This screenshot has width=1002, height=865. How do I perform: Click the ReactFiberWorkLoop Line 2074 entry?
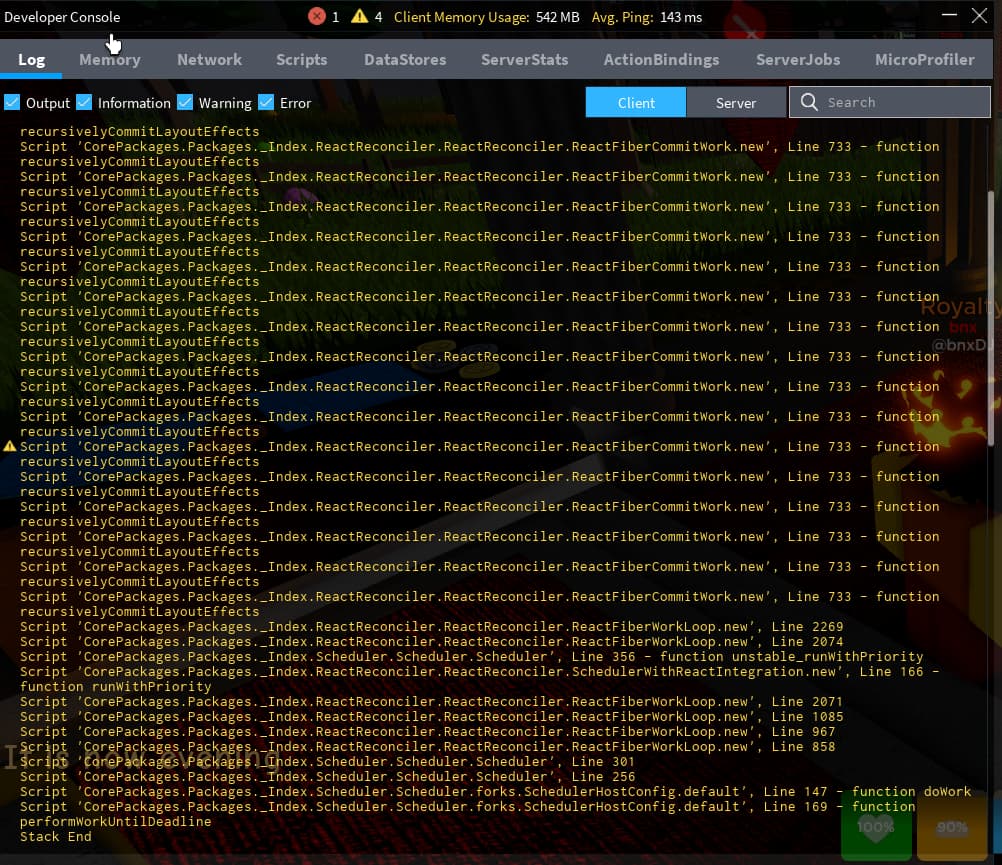[431, 641]
